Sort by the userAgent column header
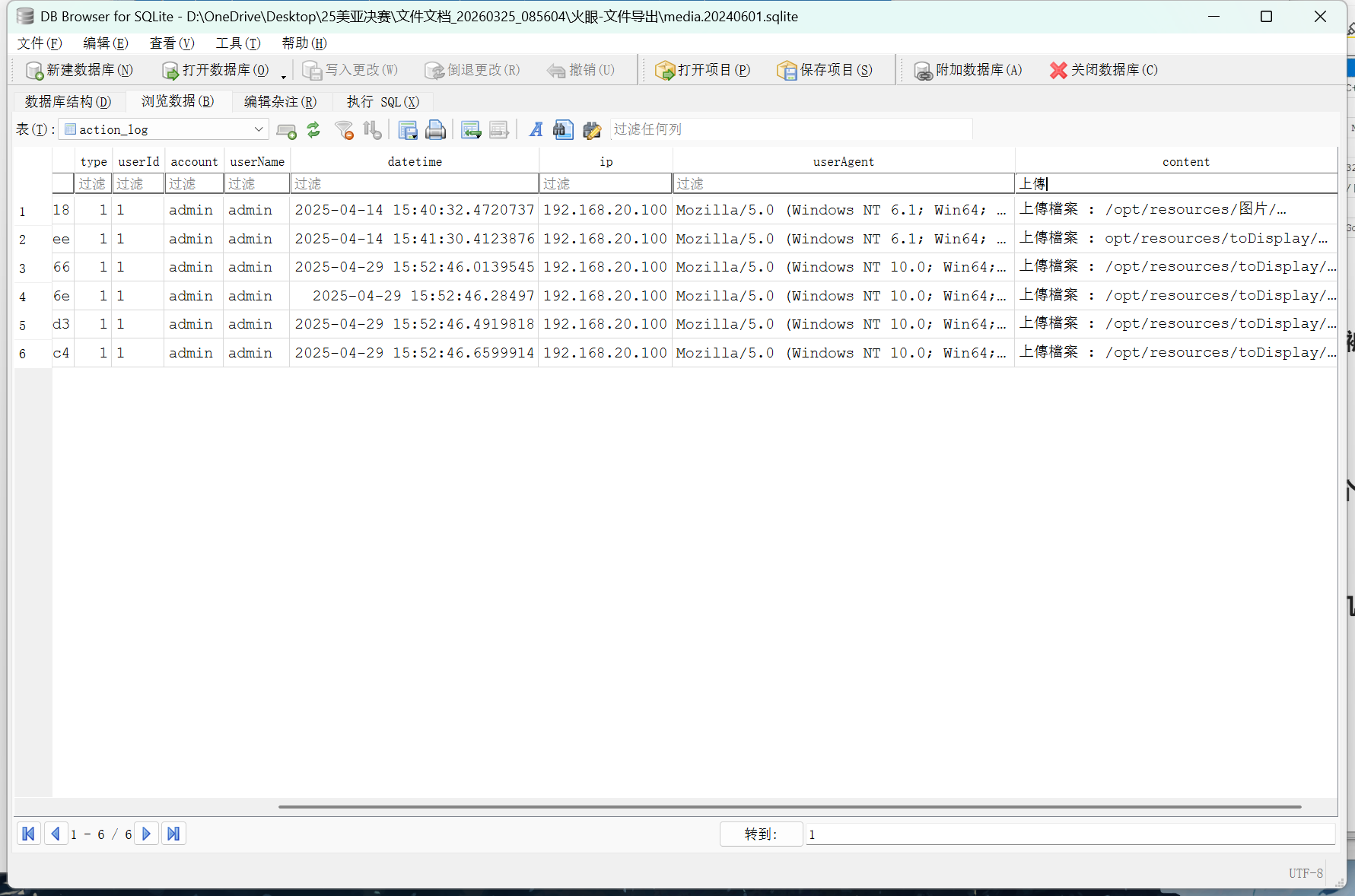The image size is (1355, 896). (844, 161)
